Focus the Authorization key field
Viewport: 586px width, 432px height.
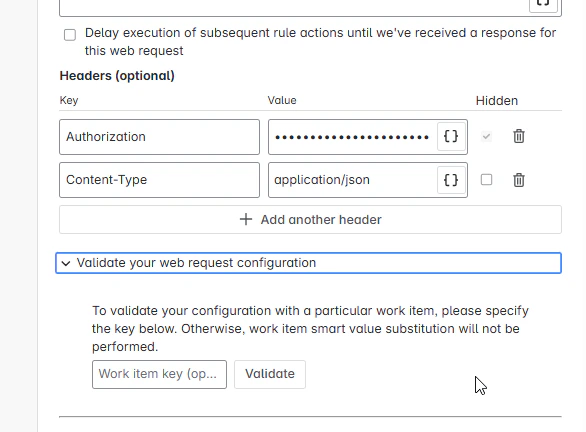[159, 137]
